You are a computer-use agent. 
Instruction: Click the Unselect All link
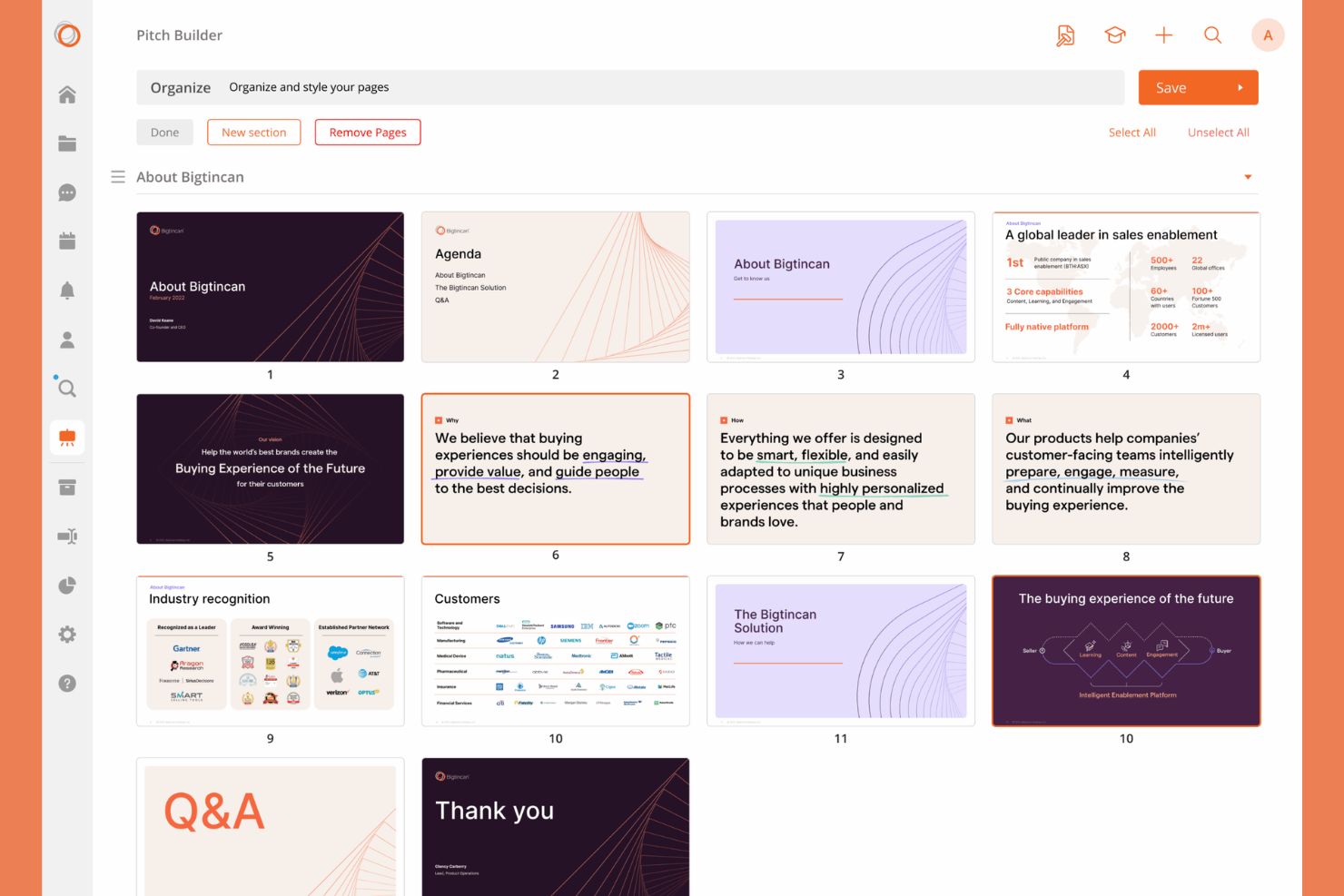click(1219, 133)
